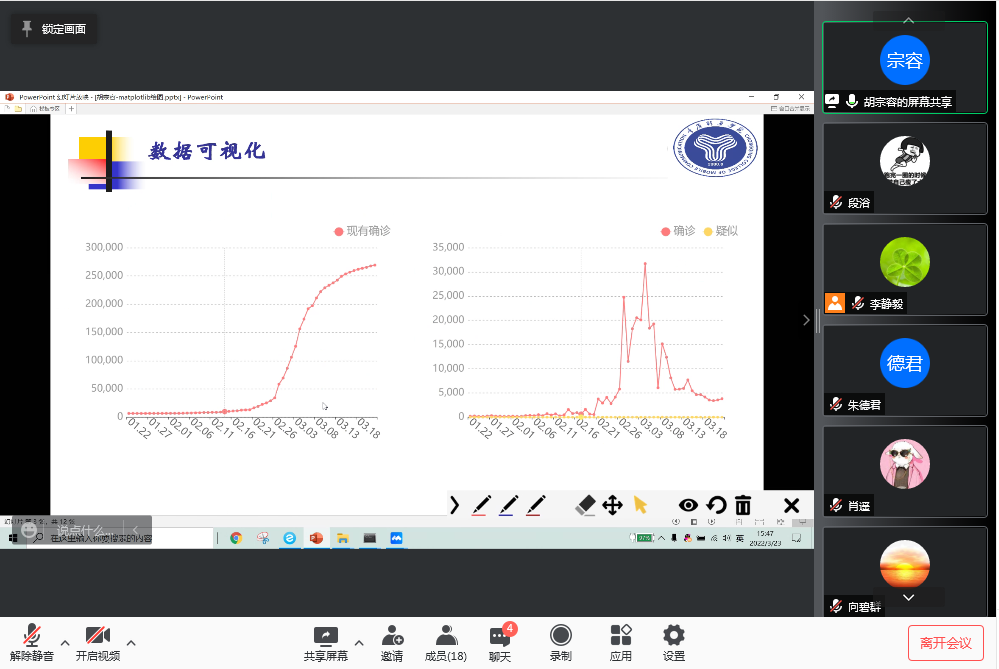Screen dimensions: 999x669
Task: Open the 应用 apps menu
Action: pyautogui.click(x=621, y=643)
